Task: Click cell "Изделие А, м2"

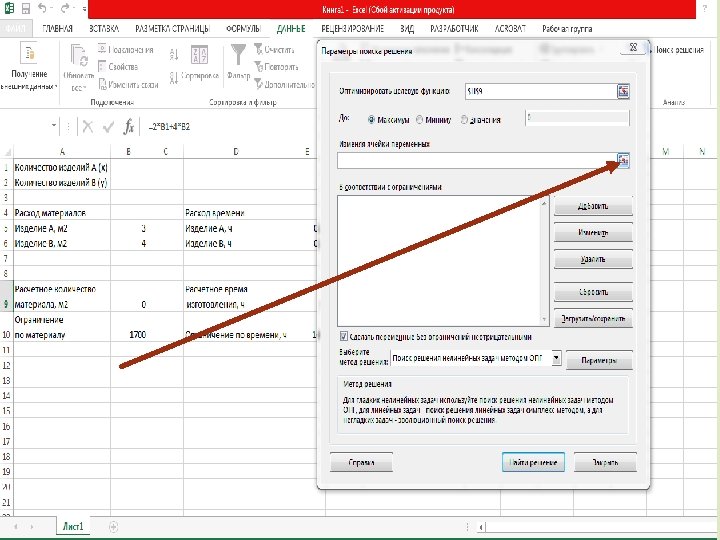Action: [x=62, y=228]
